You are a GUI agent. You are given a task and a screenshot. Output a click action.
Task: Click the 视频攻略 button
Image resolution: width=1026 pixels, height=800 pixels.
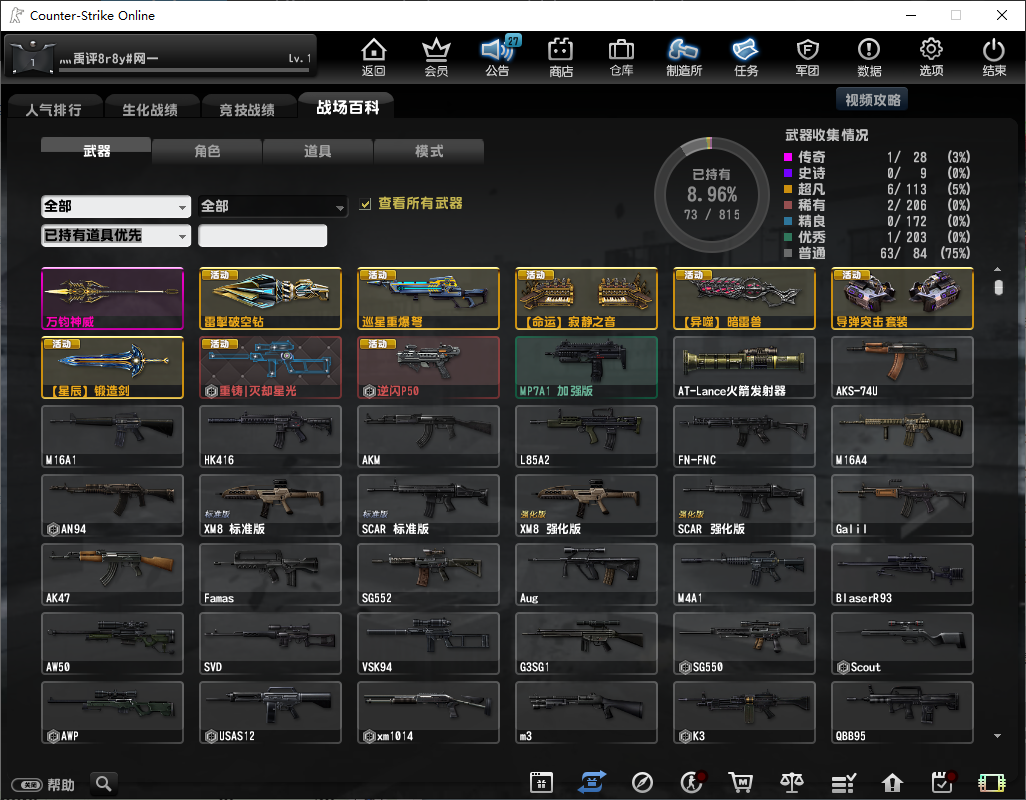pos(872,100)
